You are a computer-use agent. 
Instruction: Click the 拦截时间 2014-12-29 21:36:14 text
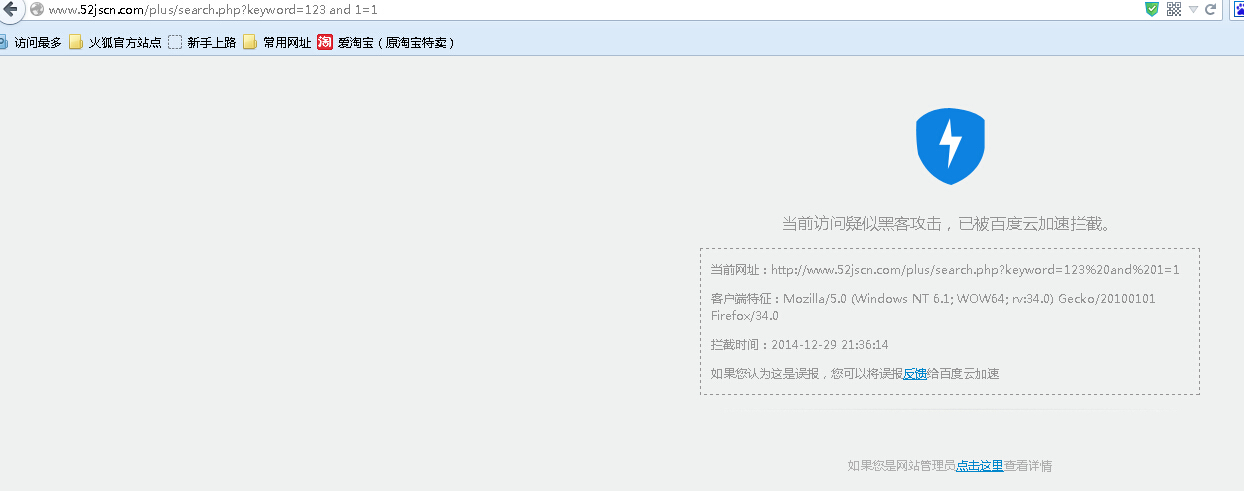(x=799, y=345)
